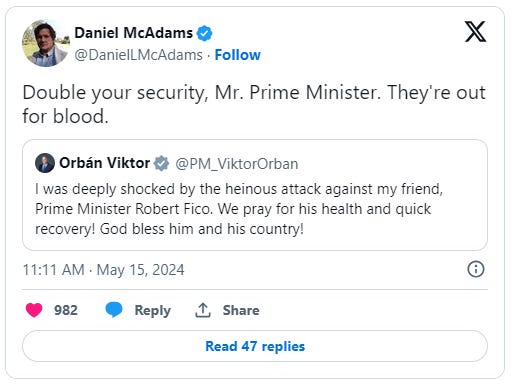
Task: Open the quoted tweet about Robert Fico
Action: pos(255,195)
